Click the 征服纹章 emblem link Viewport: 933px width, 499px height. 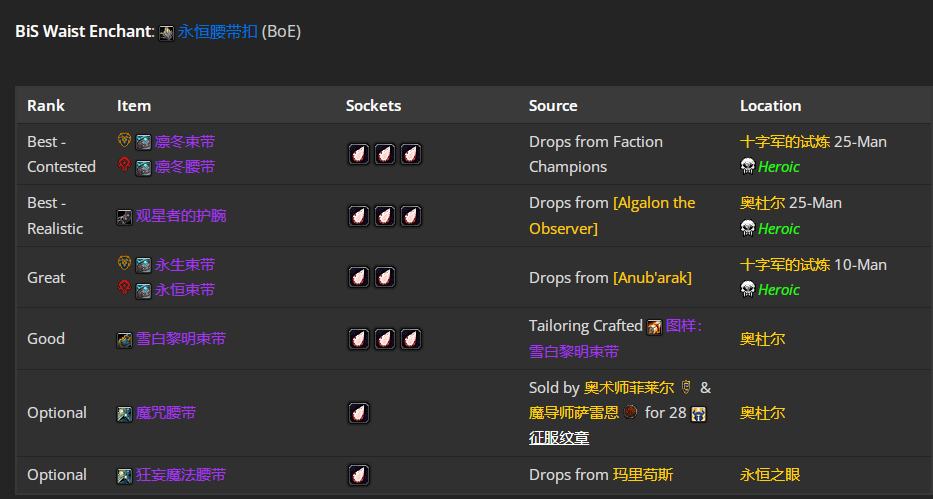coord(559,438)
